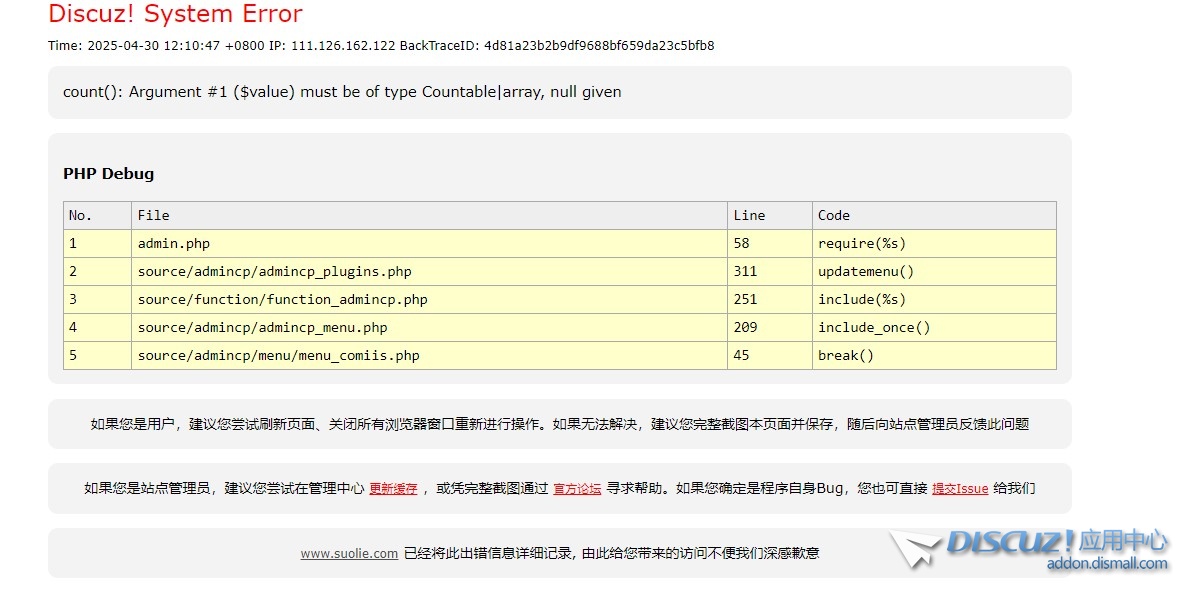The image size is (1186, 589).
Task: Click line number 209
Action: coord(770,327)
